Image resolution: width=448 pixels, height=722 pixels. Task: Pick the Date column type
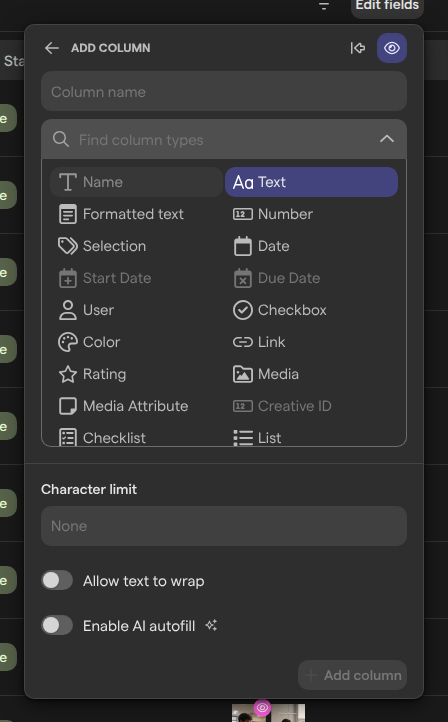(311, 246)
